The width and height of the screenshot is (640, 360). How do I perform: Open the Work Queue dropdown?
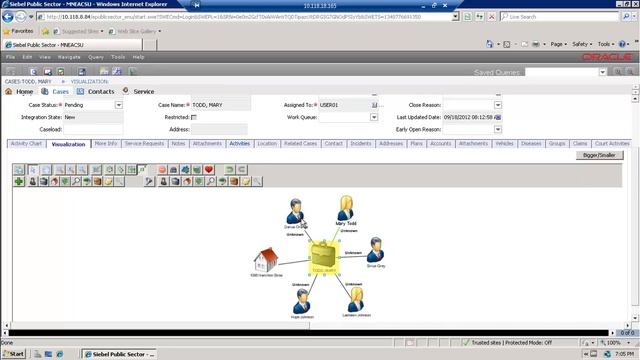pos(374,118)
